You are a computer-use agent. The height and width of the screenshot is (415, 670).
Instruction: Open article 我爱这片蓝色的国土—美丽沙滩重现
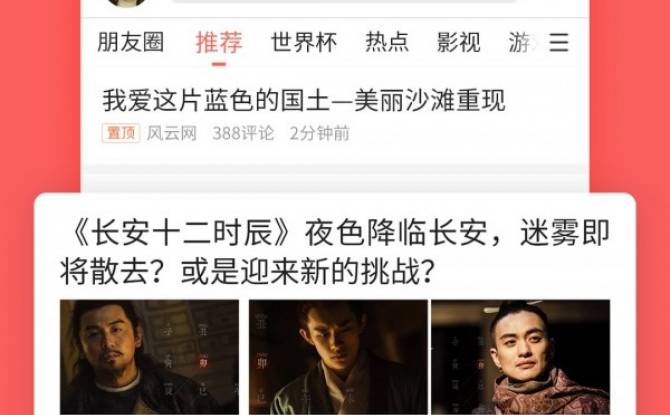click(304, 100)
